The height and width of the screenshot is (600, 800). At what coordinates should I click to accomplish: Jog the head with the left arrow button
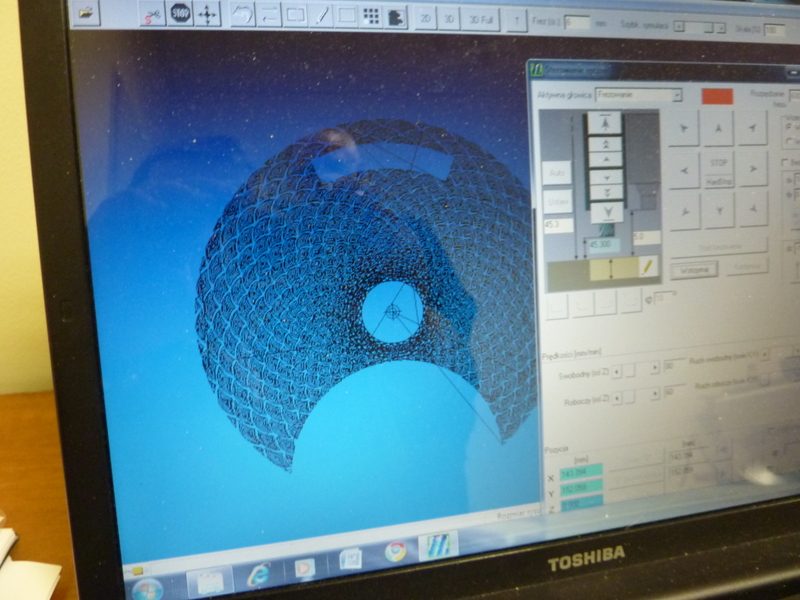(684, 170)
